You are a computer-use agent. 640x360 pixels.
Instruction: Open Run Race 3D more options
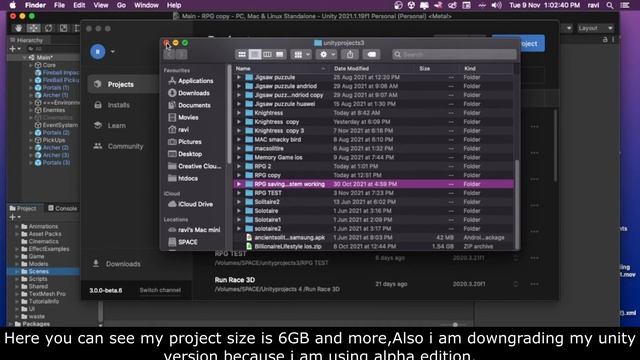pos(534,284)
